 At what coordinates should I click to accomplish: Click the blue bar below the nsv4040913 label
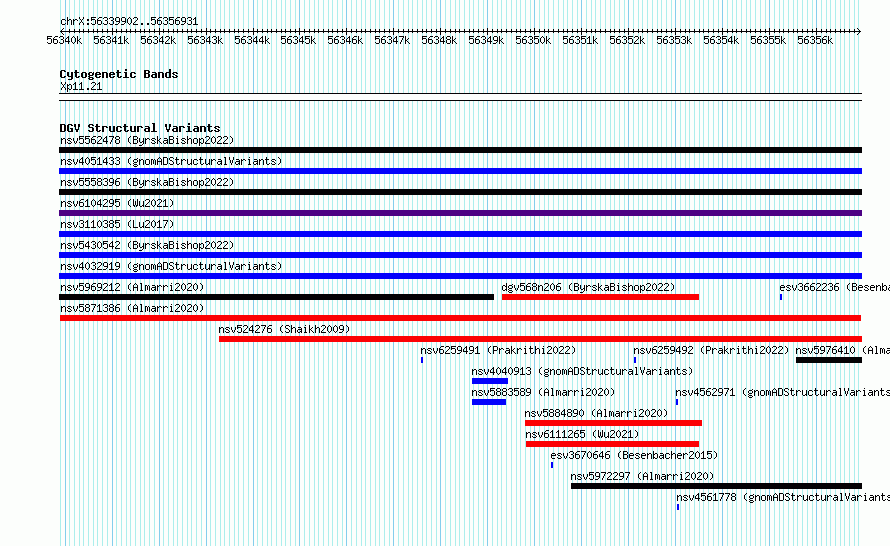pos(490,381)
